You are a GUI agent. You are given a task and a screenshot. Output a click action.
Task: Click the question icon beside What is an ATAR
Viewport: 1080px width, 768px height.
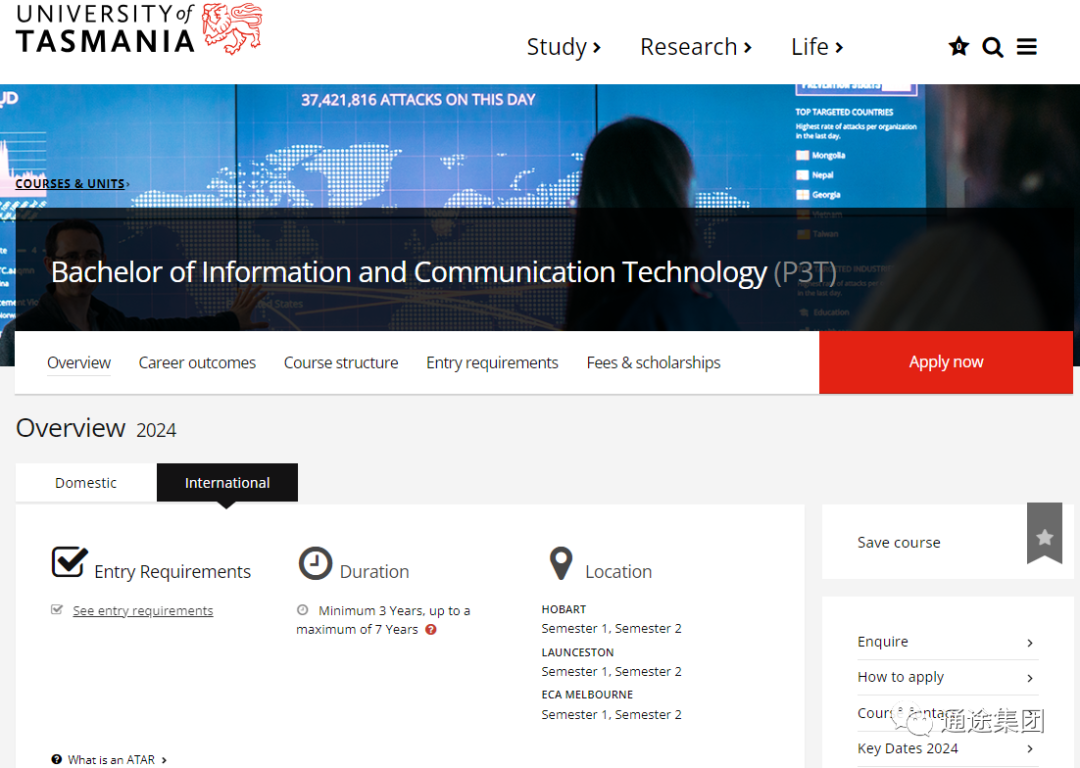point(56,759)
